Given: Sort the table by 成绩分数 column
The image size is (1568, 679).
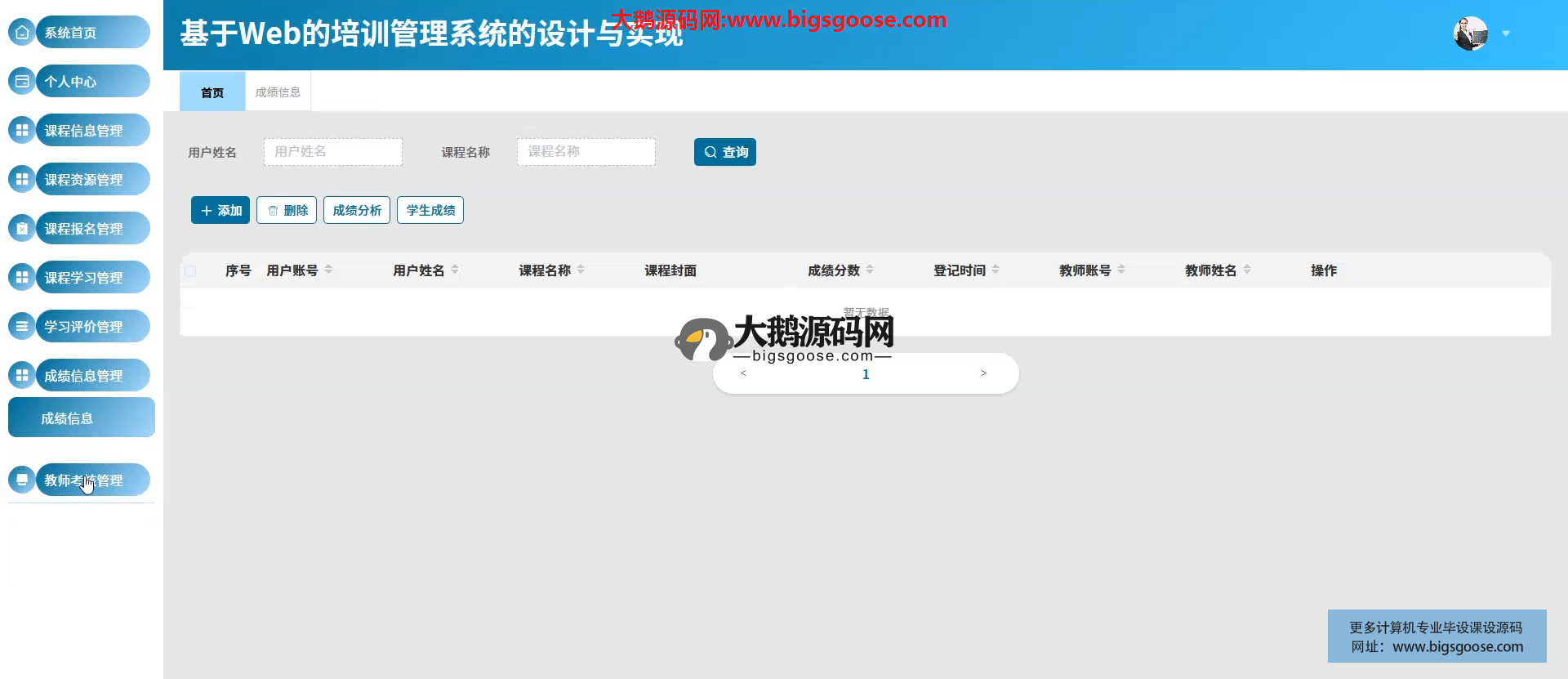Looking at the screenshot, I should [x=870, y=270].
